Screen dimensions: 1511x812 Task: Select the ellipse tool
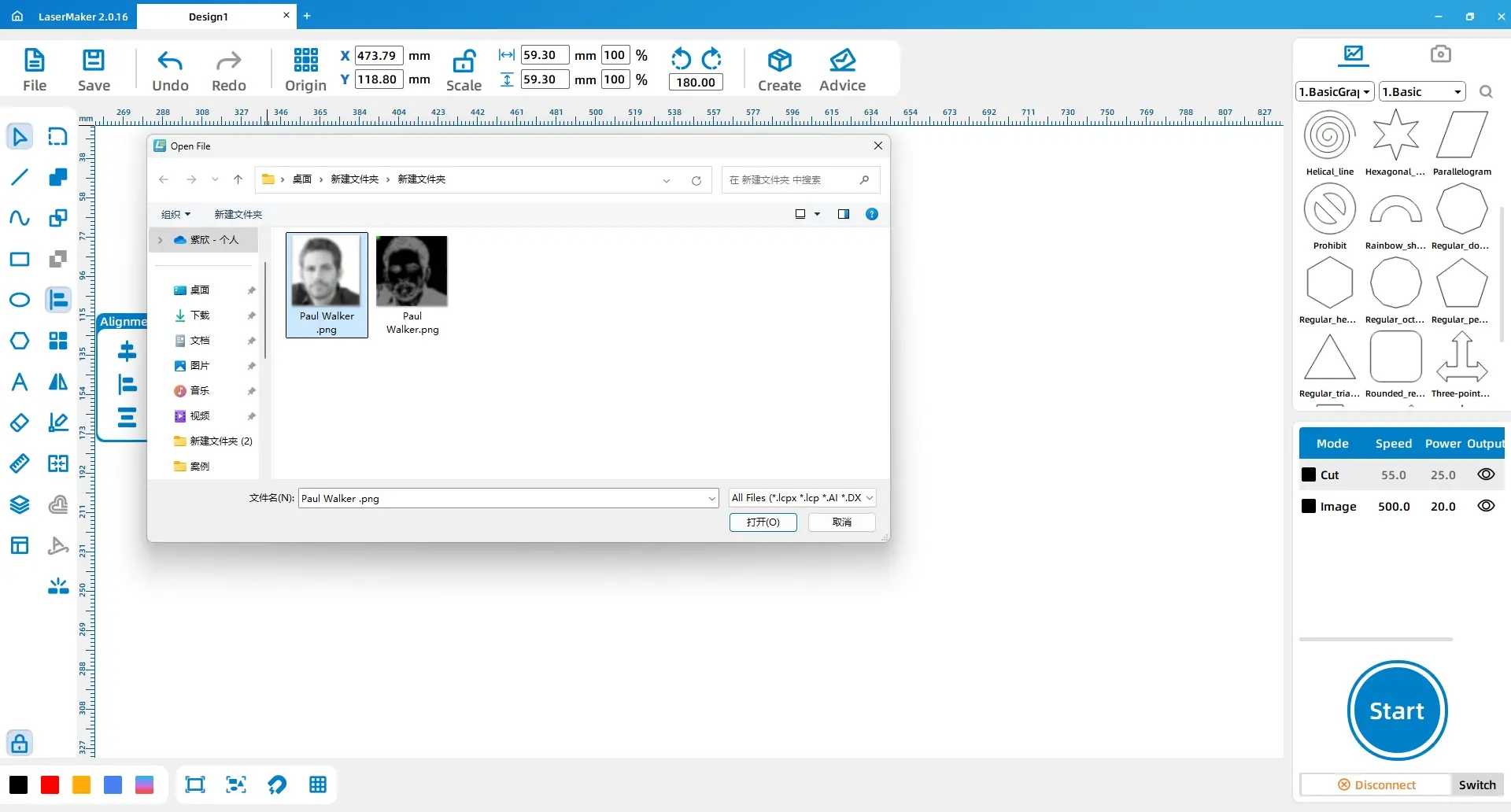pos(20,300)
